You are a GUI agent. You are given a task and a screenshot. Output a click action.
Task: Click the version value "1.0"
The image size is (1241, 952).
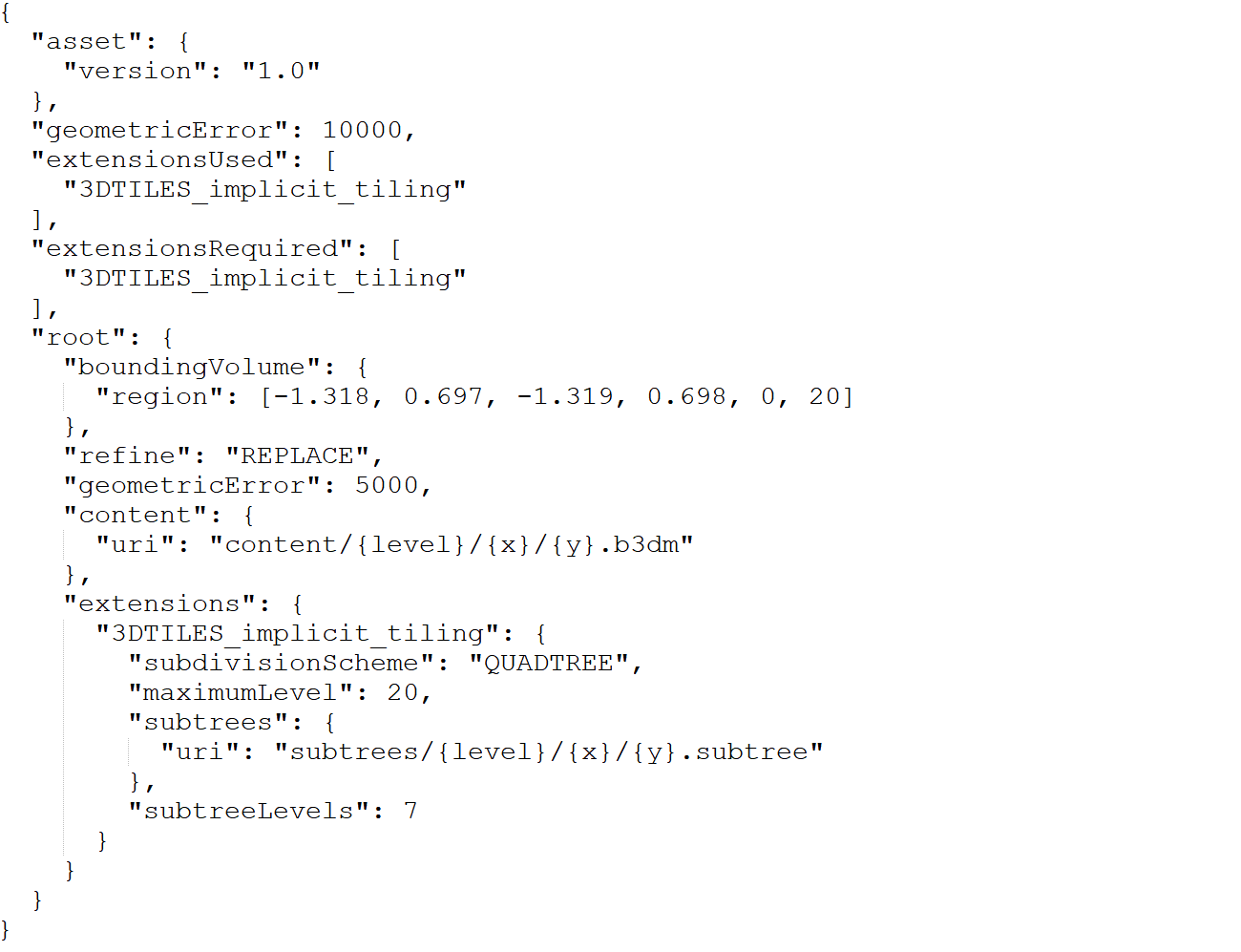[281, 71]
